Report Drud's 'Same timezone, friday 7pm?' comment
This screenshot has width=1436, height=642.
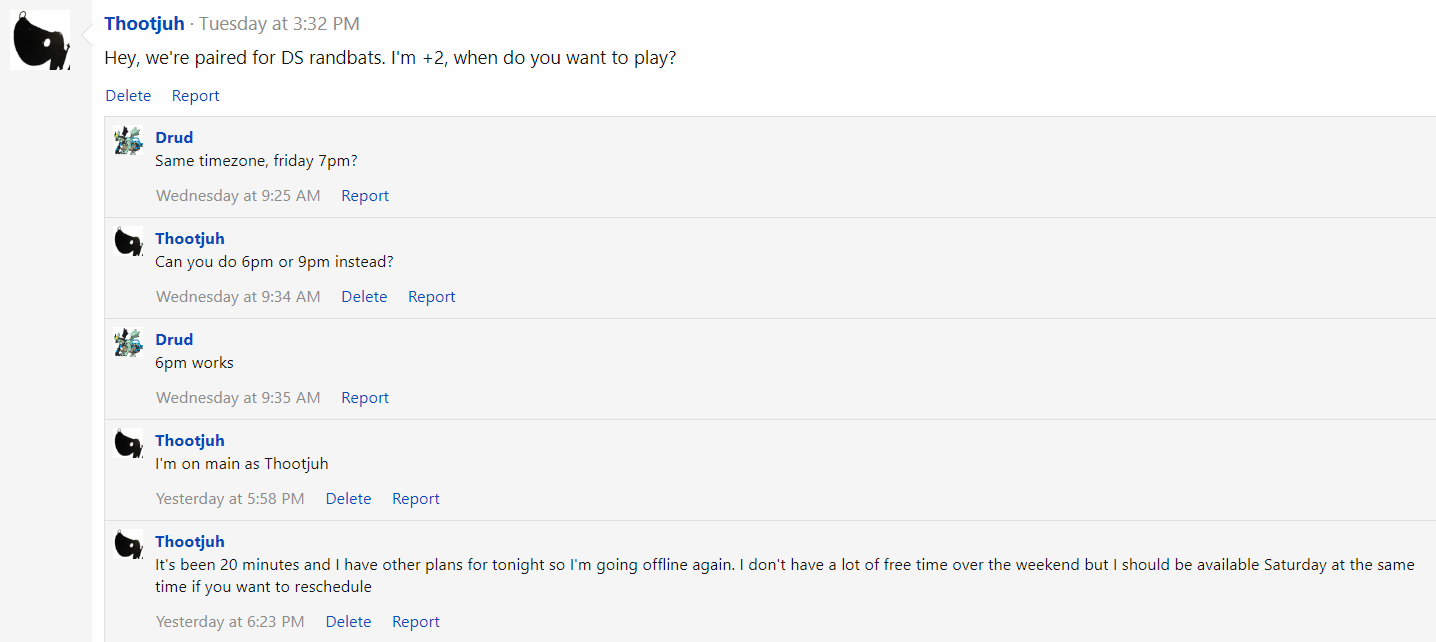click(x=365, y=196)
